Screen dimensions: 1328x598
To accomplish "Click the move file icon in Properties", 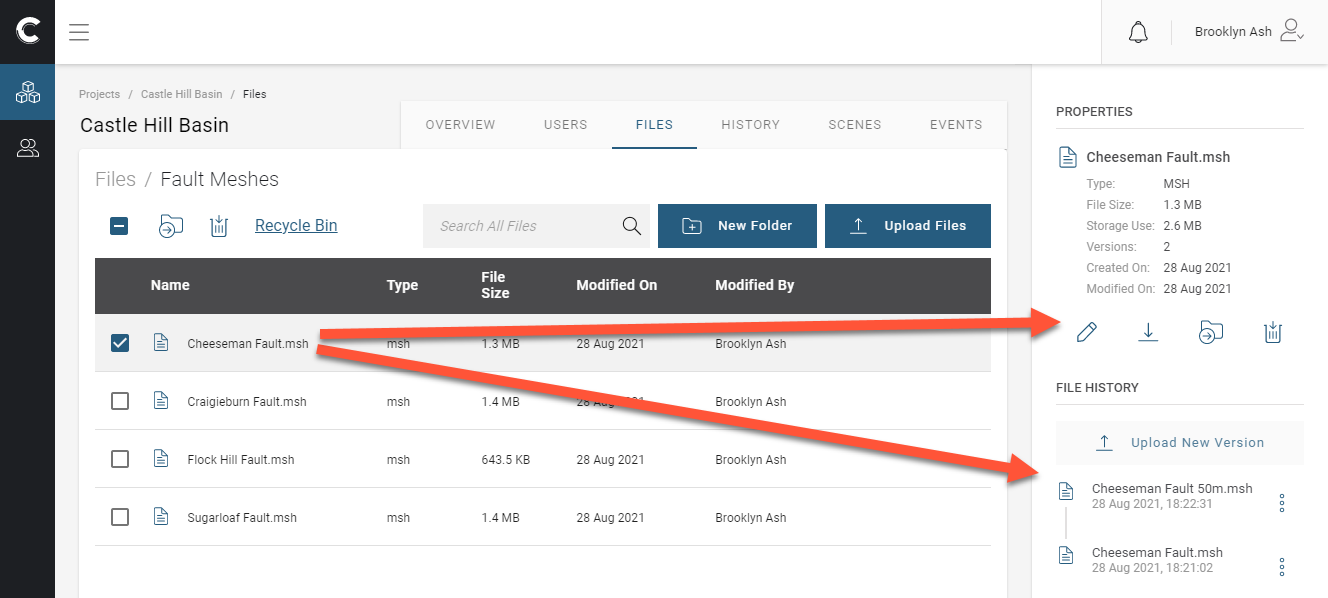I will click(1210, 332).
